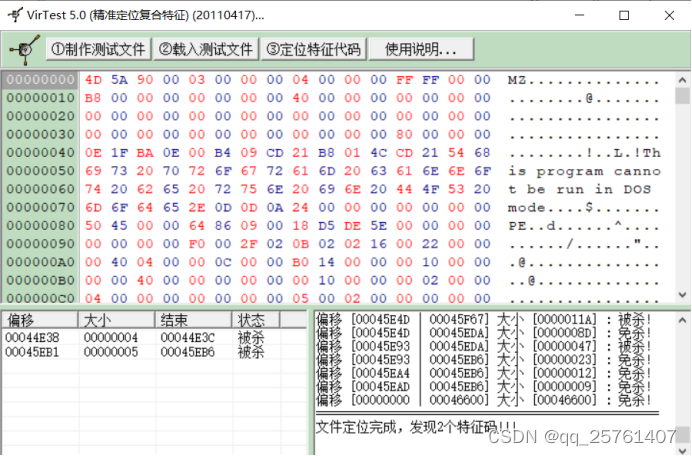Click byte B8 at the start of row 00000010
This screenshot has width=692, height=456.
93,98
